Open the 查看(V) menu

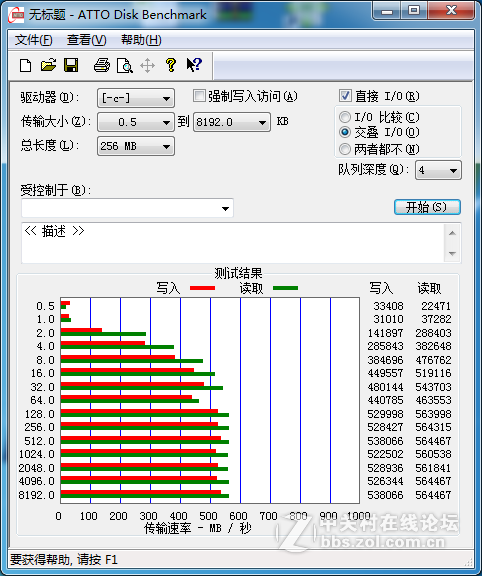click(87, 40)
